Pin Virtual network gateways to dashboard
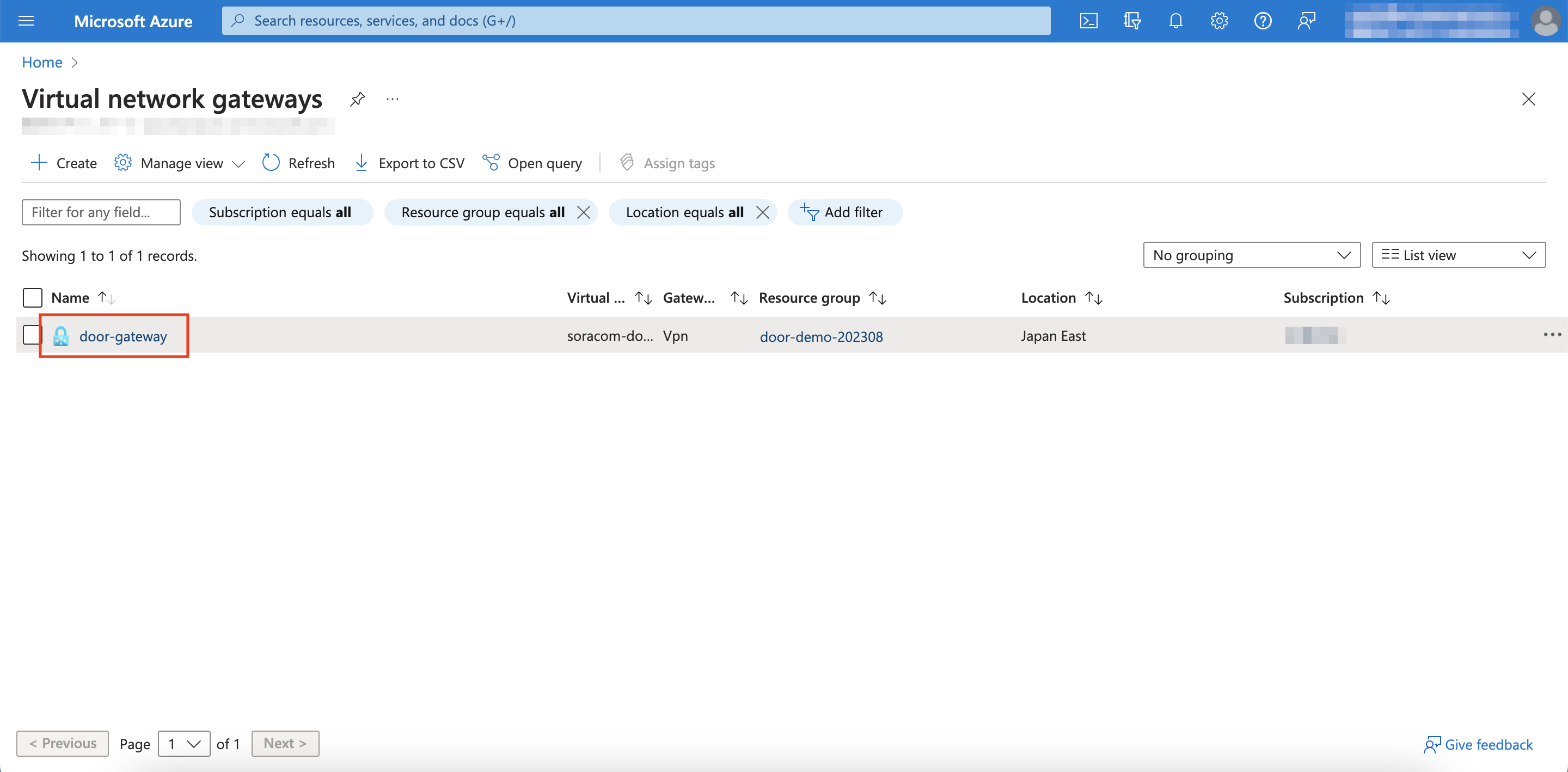 [x=357, y=99]
